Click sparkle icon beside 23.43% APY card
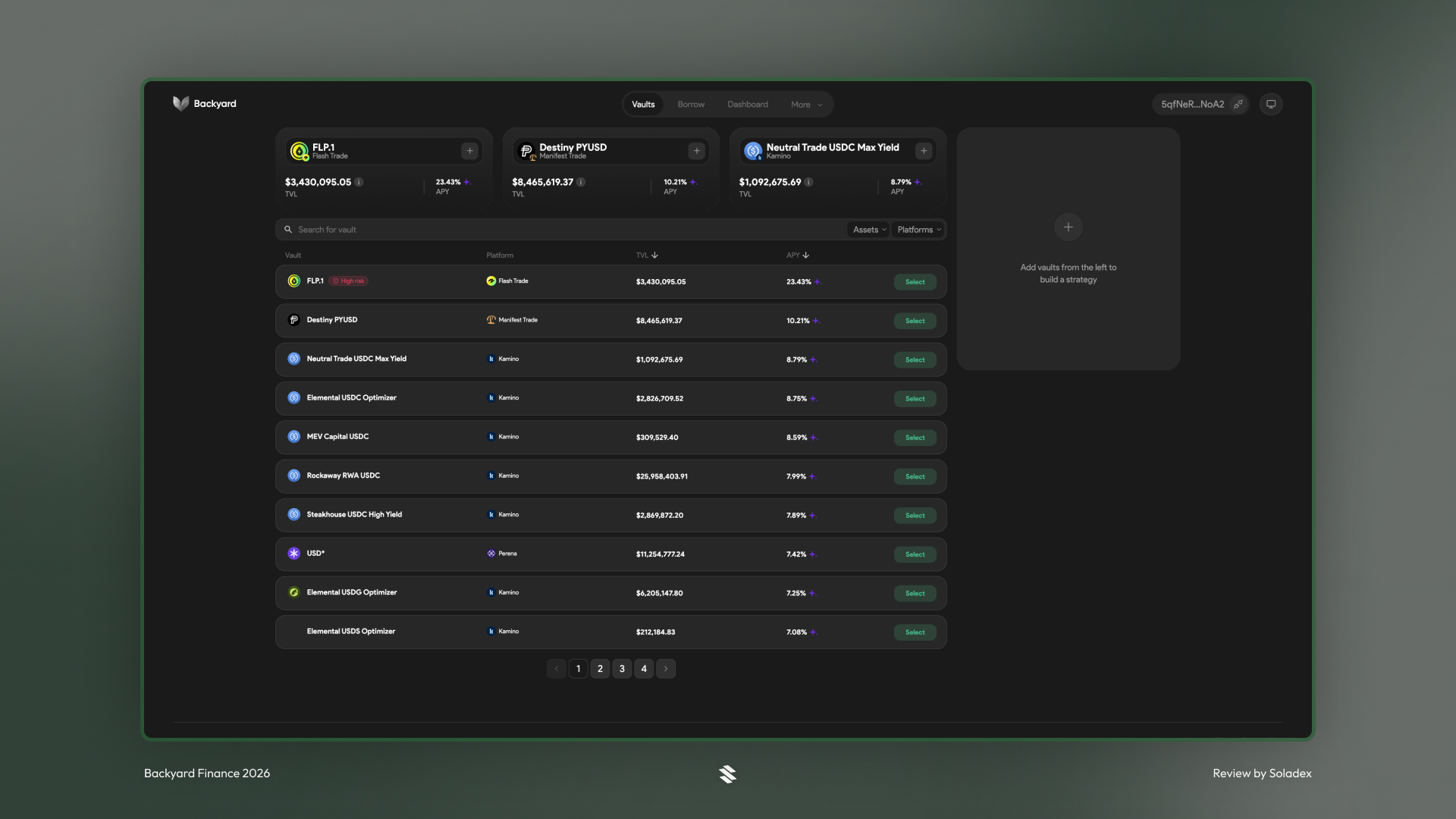The height and width of the screenshot is (819, 1456). [x=467, y=182]
